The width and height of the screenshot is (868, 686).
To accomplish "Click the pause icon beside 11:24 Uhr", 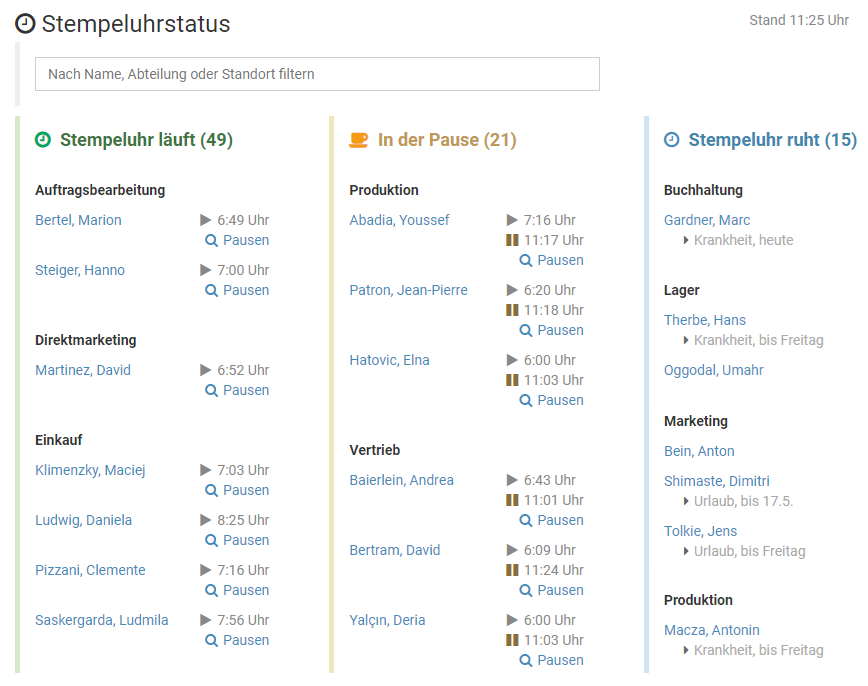I will [x=512, y=570].
